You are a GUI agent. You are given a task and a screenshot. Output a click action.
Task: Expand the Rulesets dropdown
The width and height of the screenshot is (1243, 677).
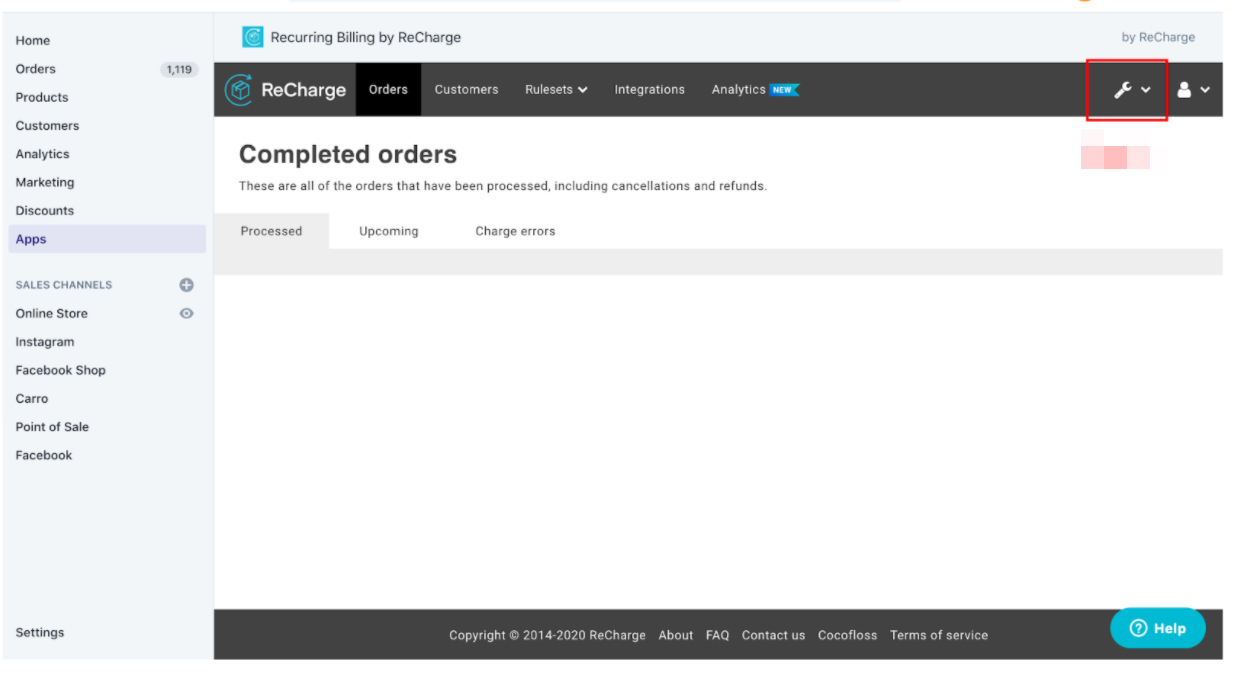pos(556,90)
